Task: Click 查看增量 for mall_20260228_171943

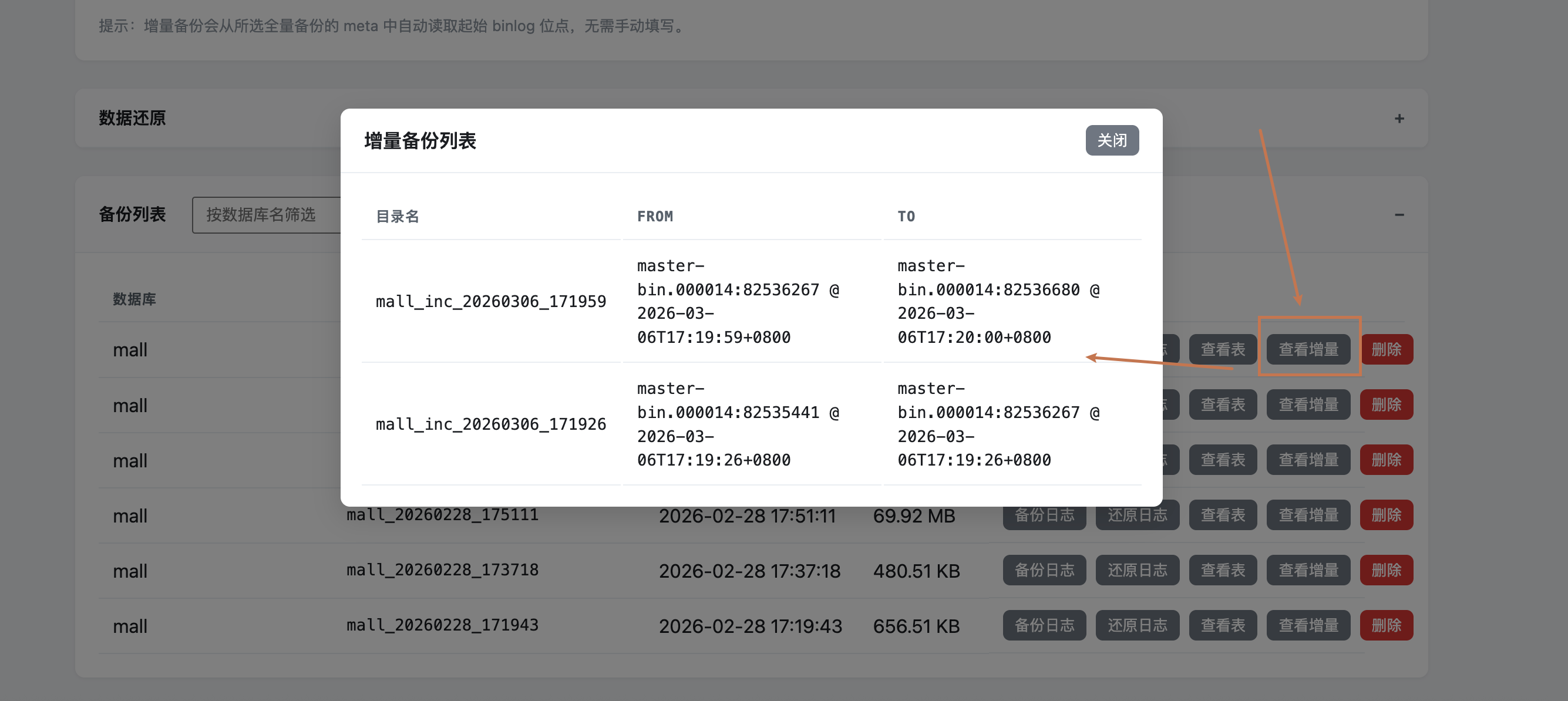Action: click(x=1308, y=625)
